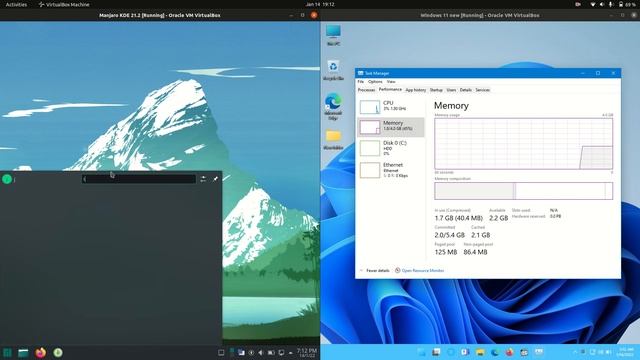The image size is (640, 360).
Task: Collapse Task Manager using Fewer details
Action: tap(375, 271)
